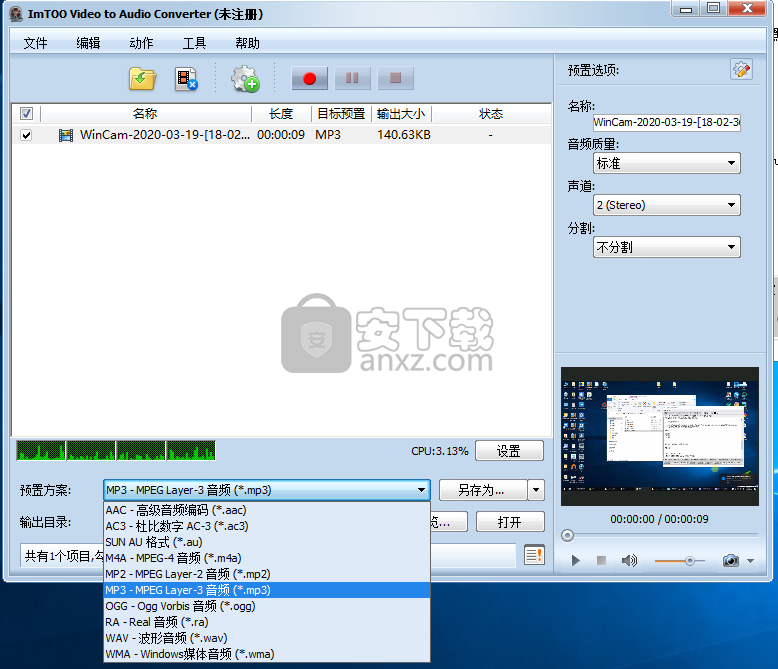Click the 名称 preset name input field
Screen dimensions: 778x669
click(666, 122)
